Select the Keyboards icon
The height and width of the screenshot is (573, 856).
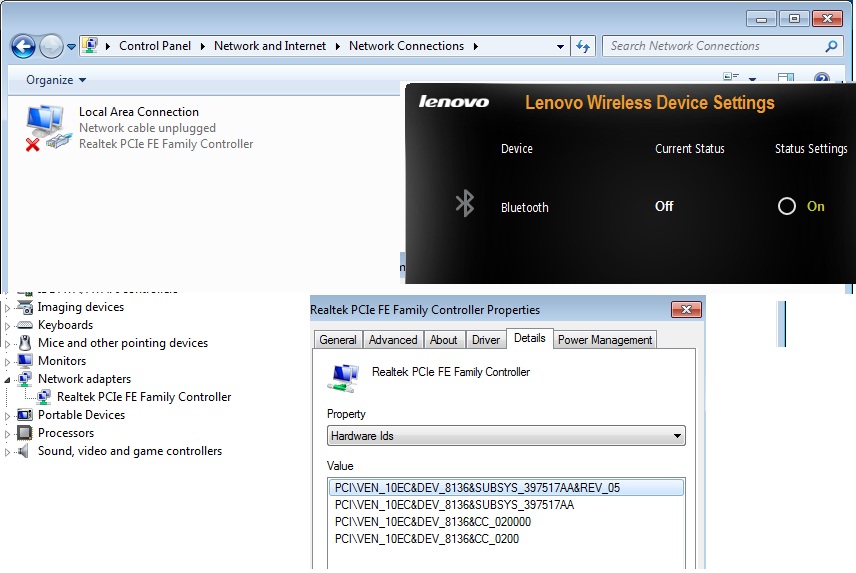click(x=25, y=325)
